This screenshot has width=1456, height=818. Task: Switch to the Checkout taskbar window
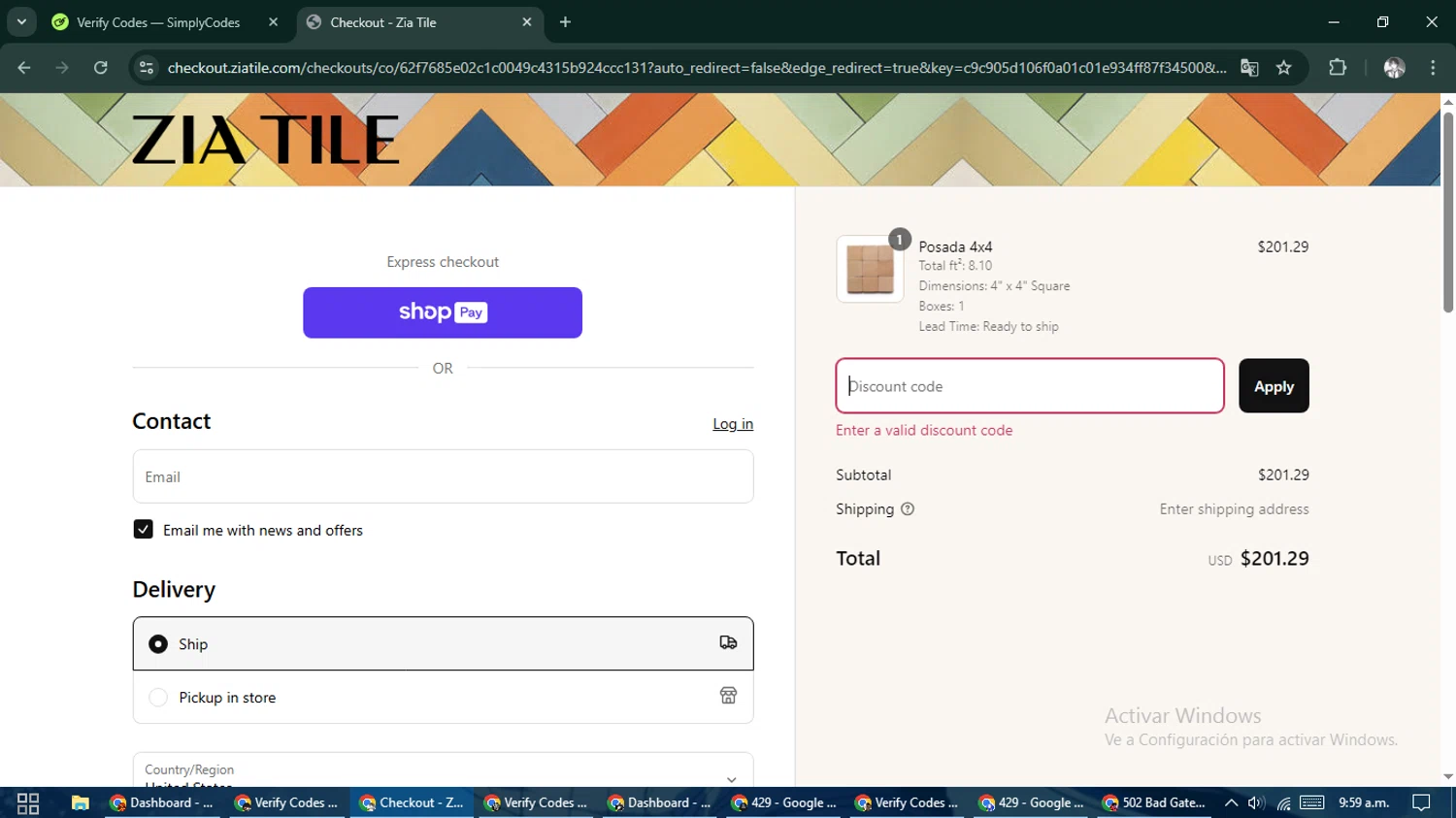(413, 803)
